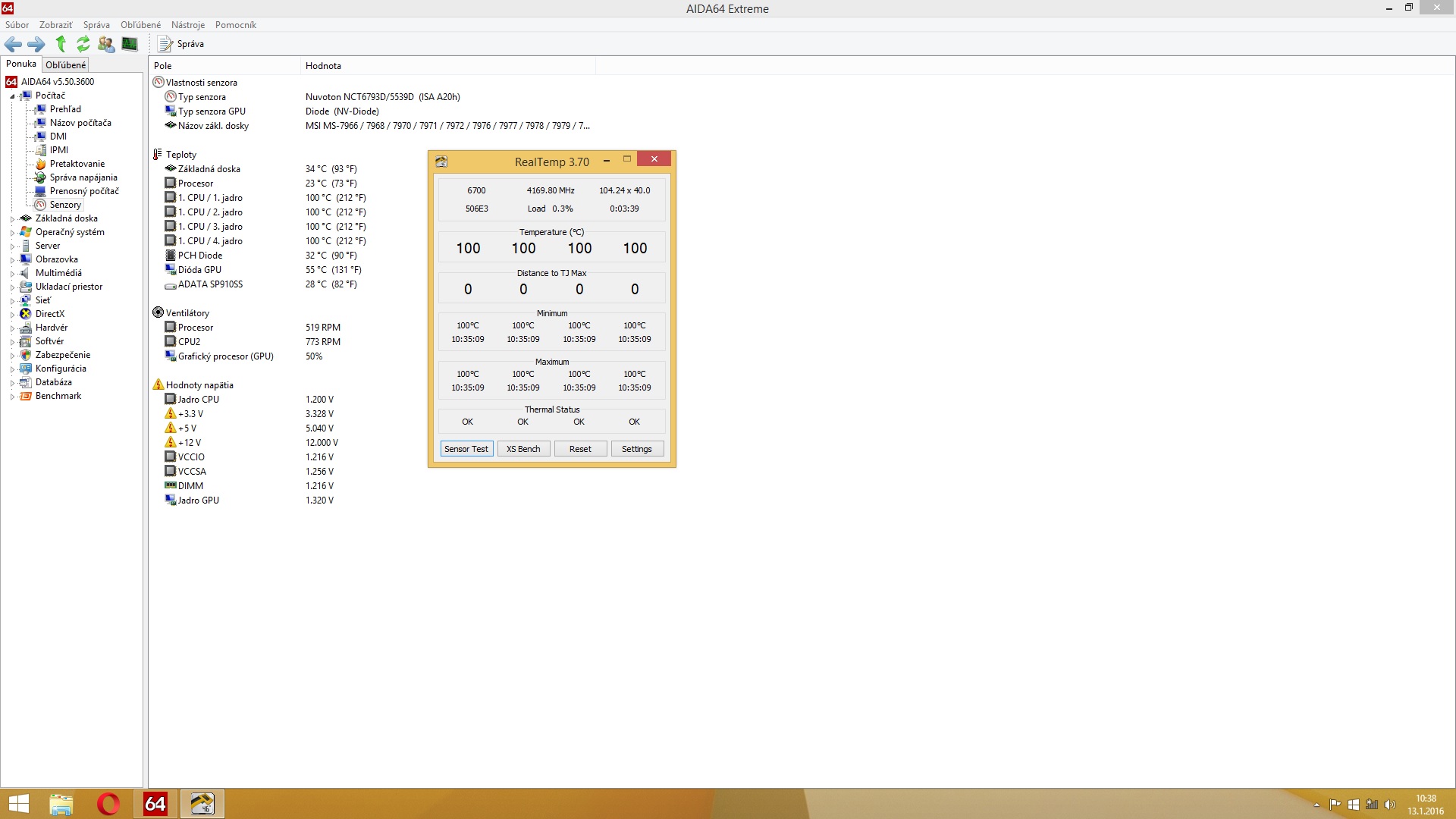Select AIDA64 v5.50.3600 root tree node

coord(58,82)
